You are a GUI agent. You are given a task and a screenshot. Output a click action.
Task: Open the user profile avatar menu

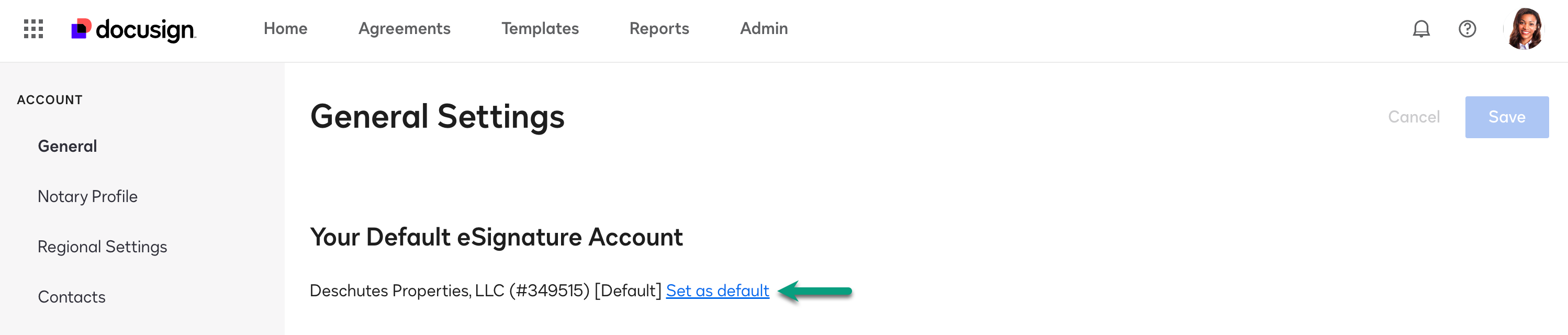(x=1524, y=29)
